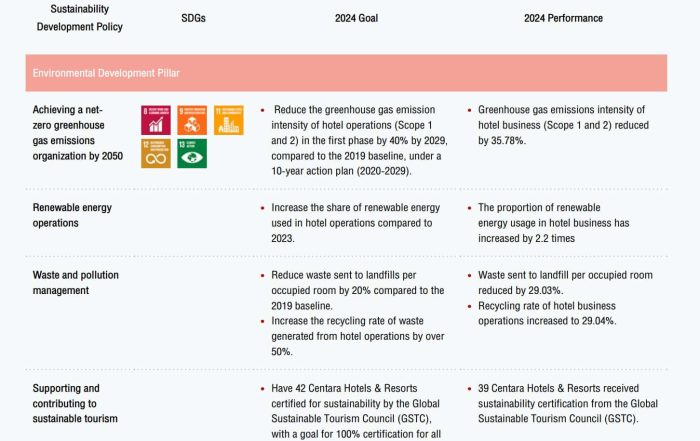This screenshot has height=441, width=700.
Task: Click the recycling rate 29.04% bullet
Action: coord(547,313)
